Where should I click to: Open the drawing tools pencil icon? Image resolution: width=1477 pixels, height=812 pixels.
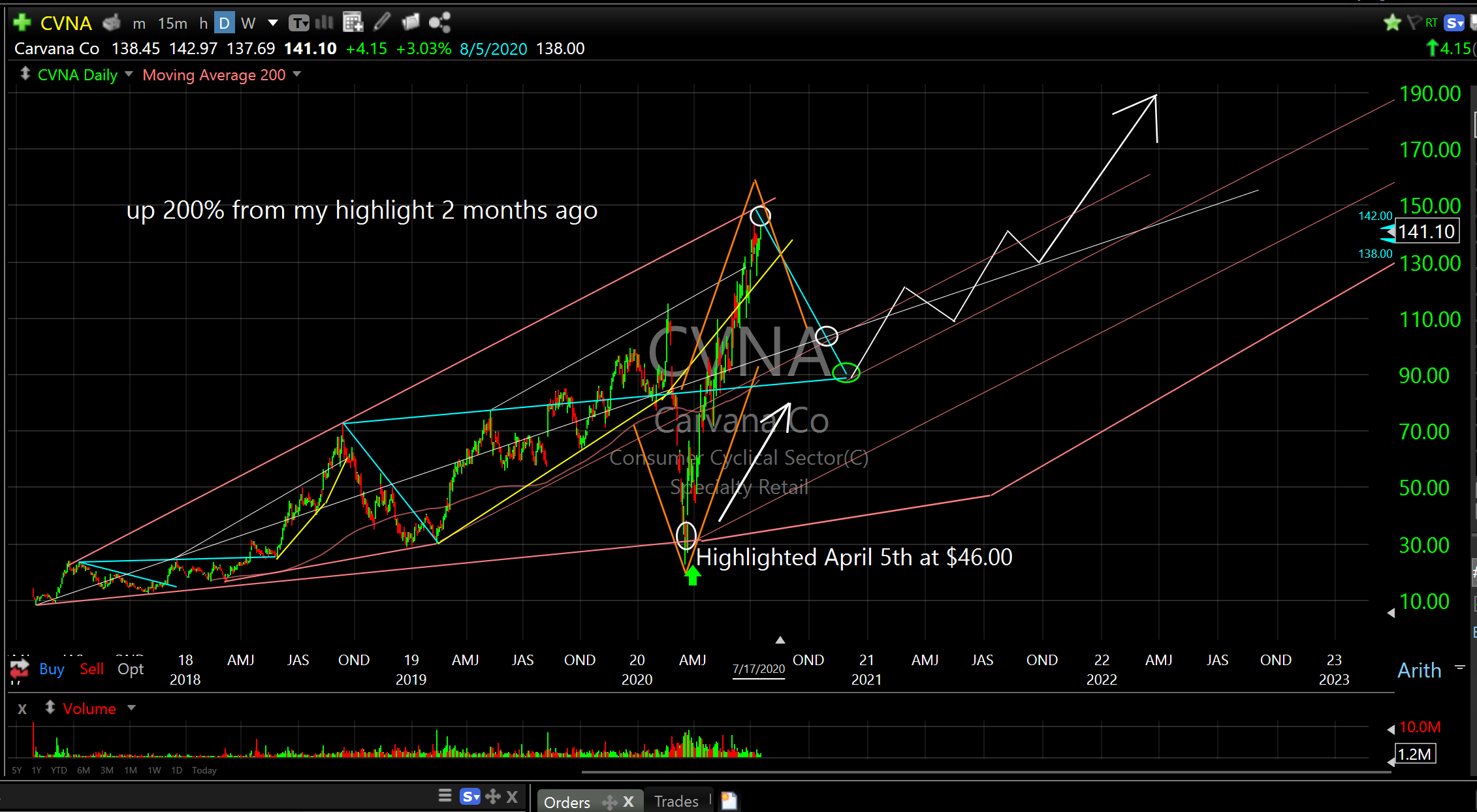pos(382,23)
